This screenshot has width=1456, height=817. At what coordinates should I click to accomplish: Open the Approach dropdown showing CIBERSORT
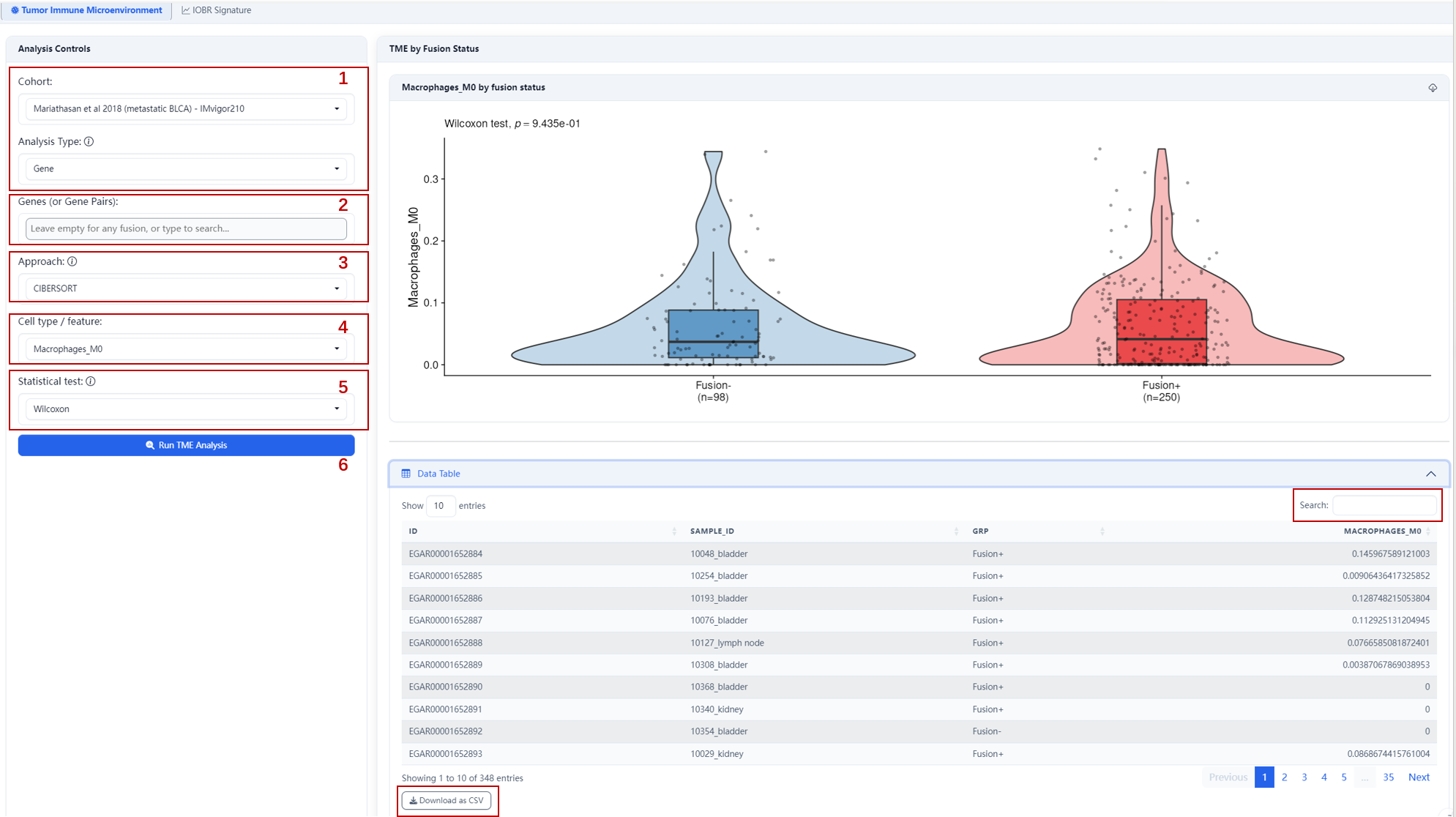point(186,288)
